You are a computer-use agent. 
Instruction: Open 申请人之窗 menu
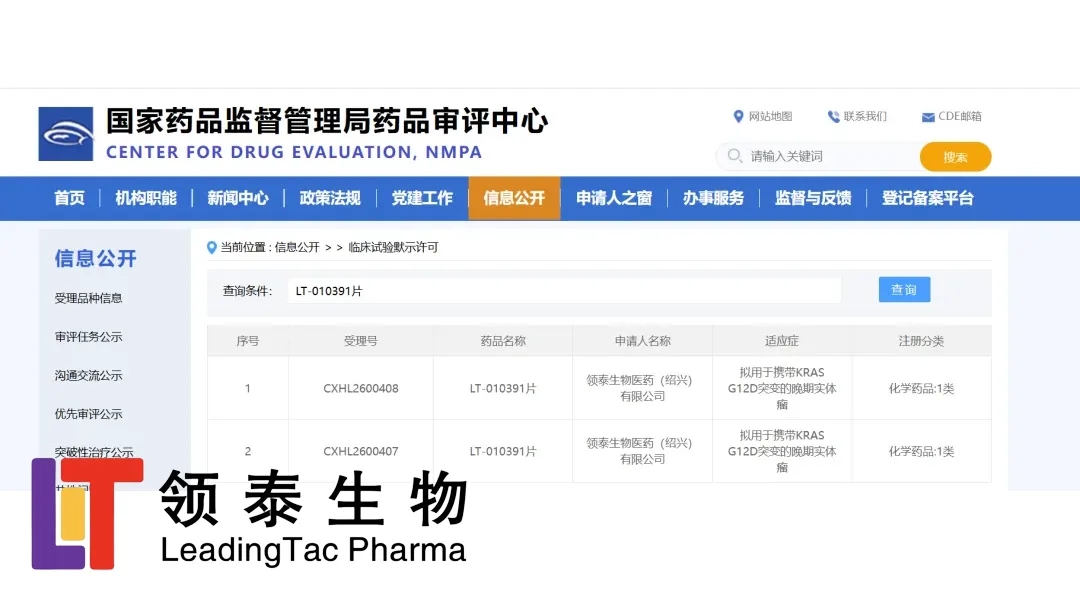coord(614,198)
